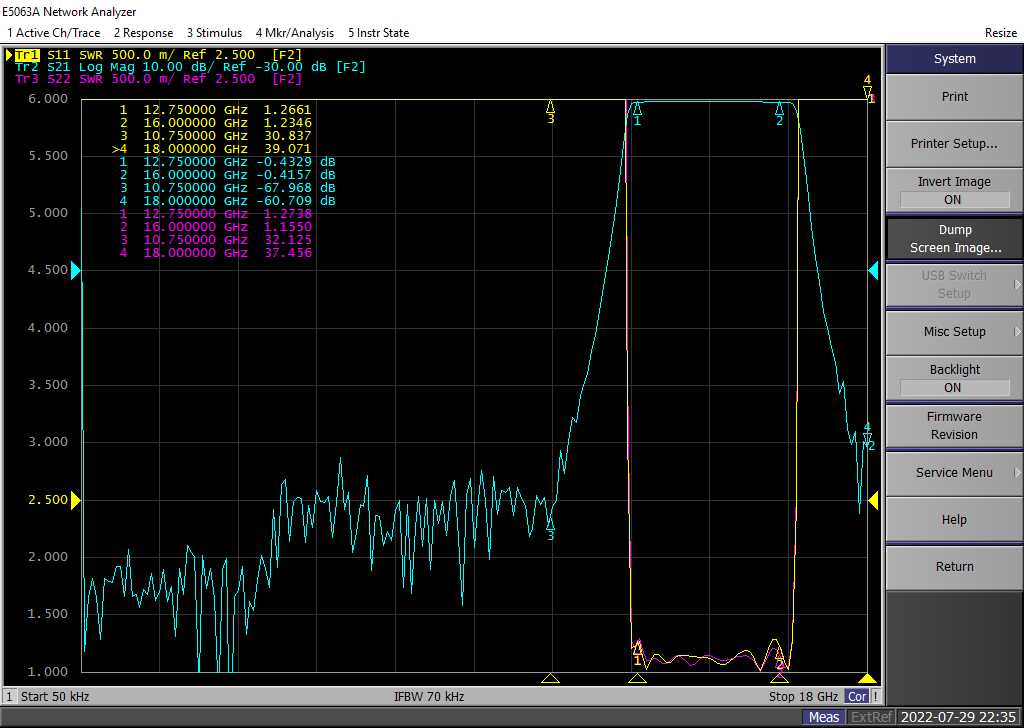Expand USB Switch Setup submenu
The height and width of the screenshot is (728, 1024).
point(954,285)
